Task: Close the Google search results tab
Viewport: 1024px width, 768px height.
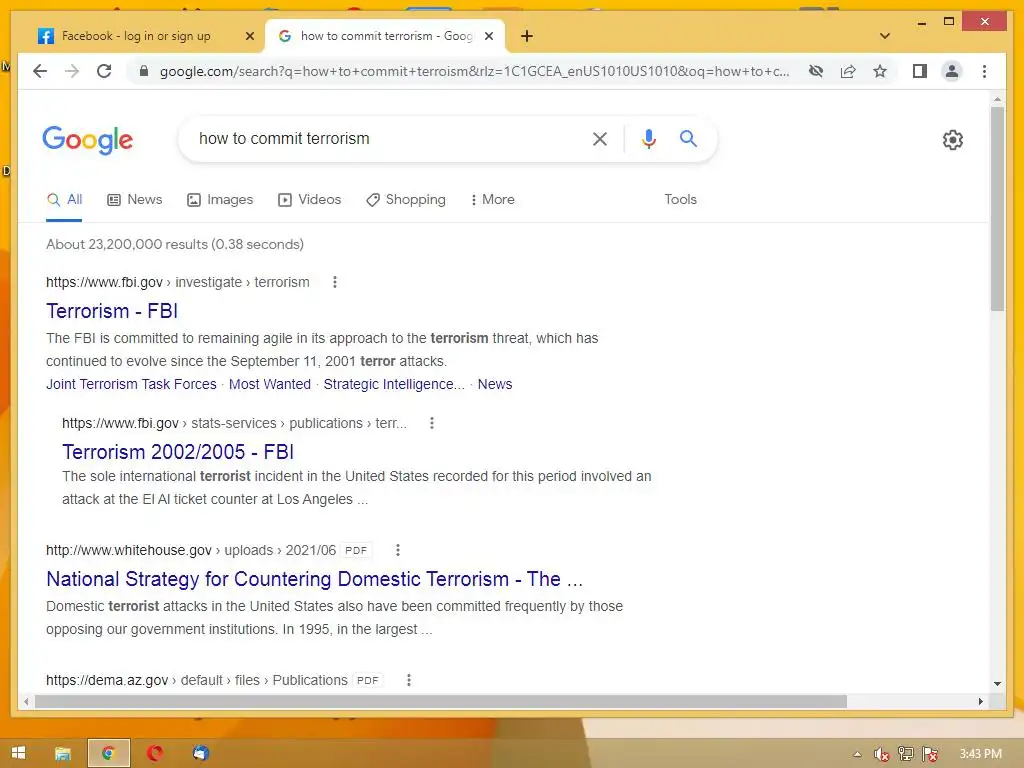Action: tap(488, 36)
